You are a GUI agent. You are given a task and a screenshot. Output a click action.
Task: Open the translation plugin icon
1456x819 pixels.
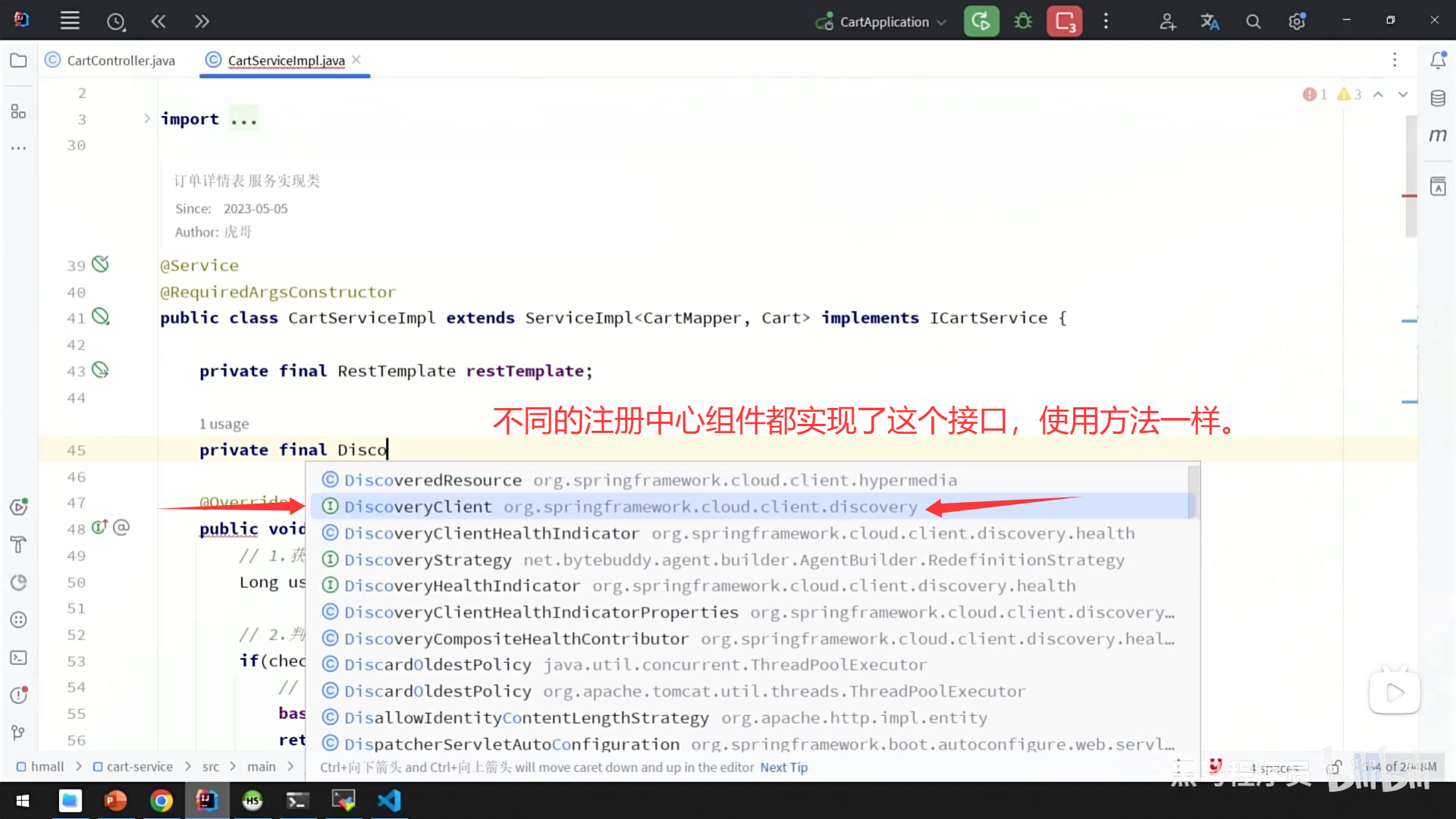1210,20
